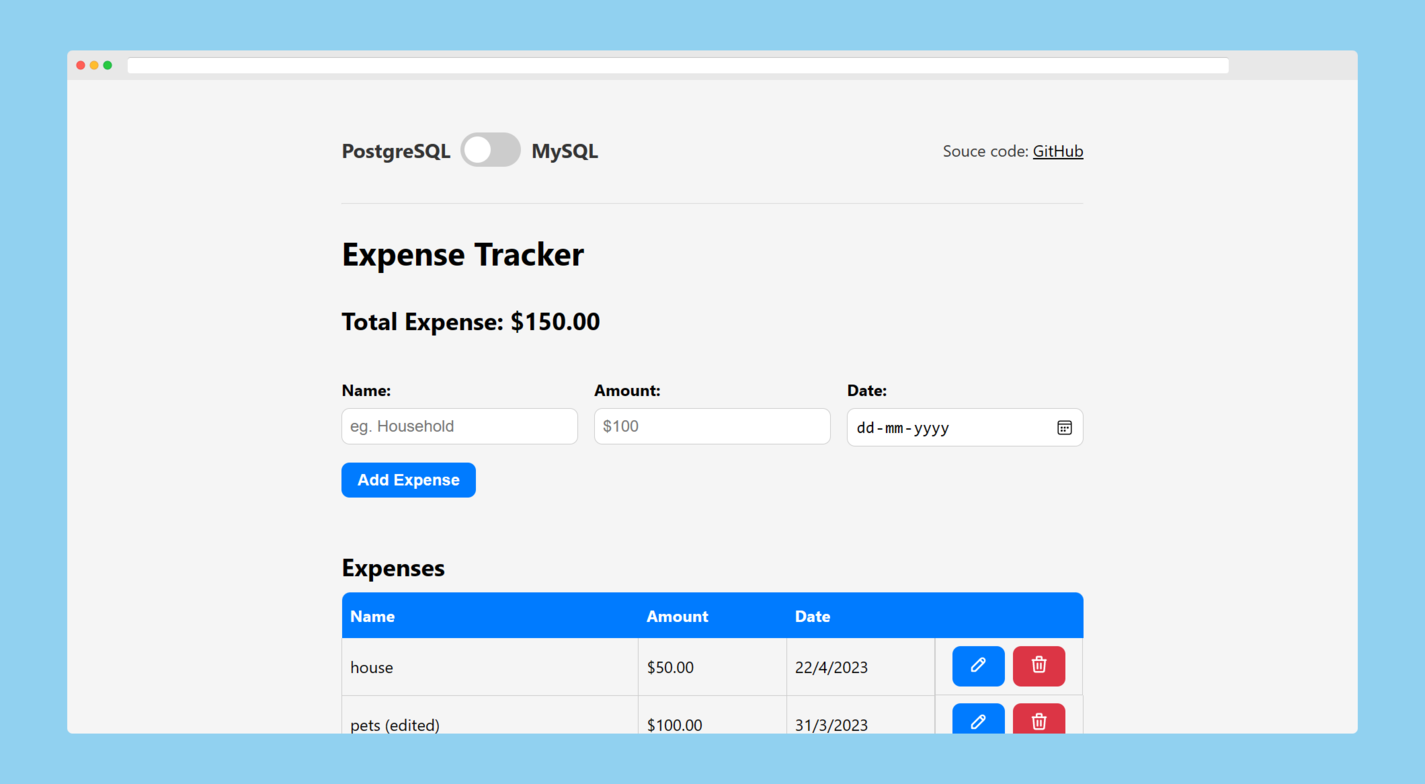Click the Expense Tracker heading

(462, 254)
